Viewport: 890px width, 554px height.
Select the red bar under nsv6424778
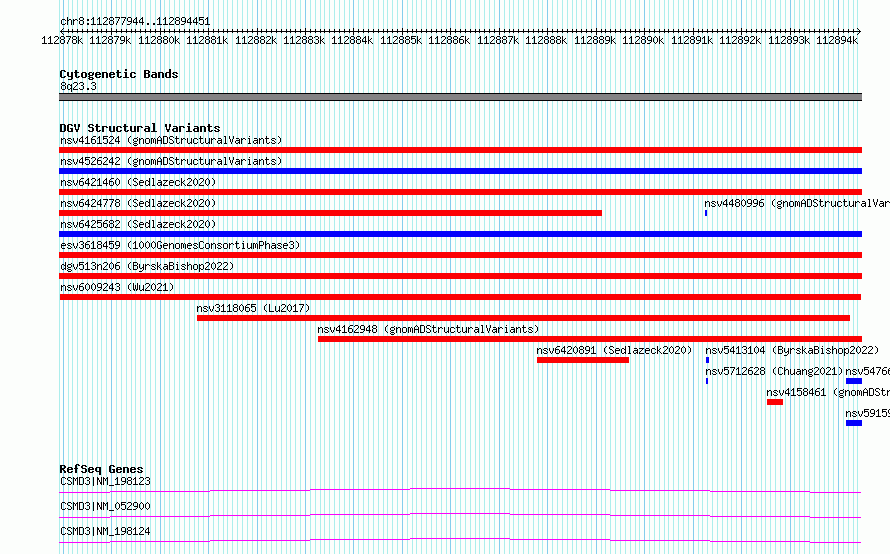click(x=330, y=213)
